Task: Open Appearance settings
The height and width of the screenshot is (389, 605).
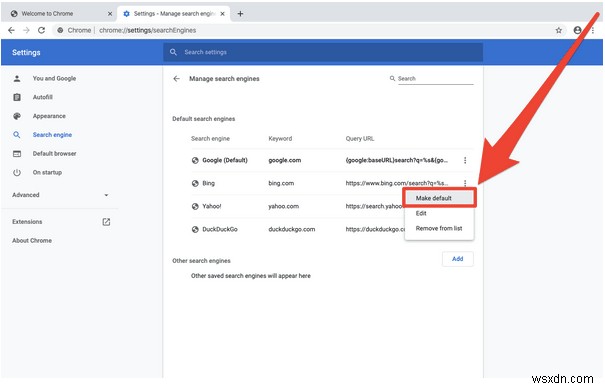Action: 49,116
